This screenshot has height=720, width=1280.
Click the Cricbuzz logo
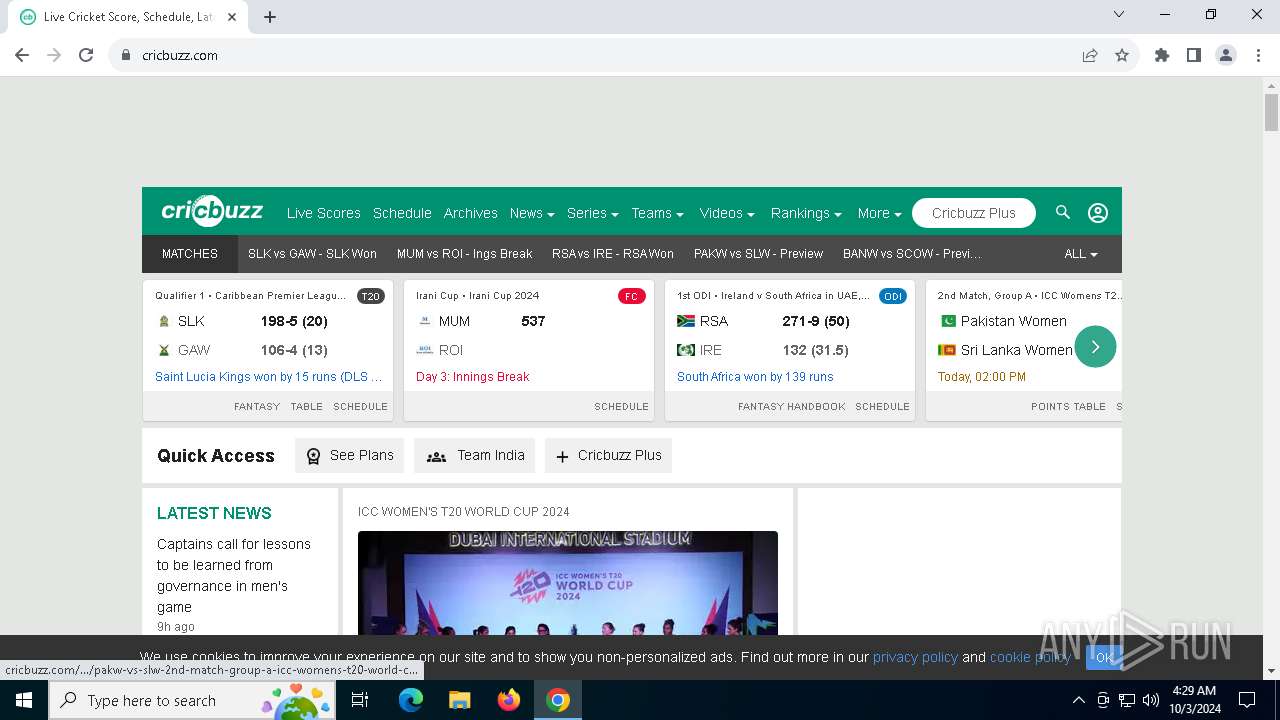coord(212,211)
